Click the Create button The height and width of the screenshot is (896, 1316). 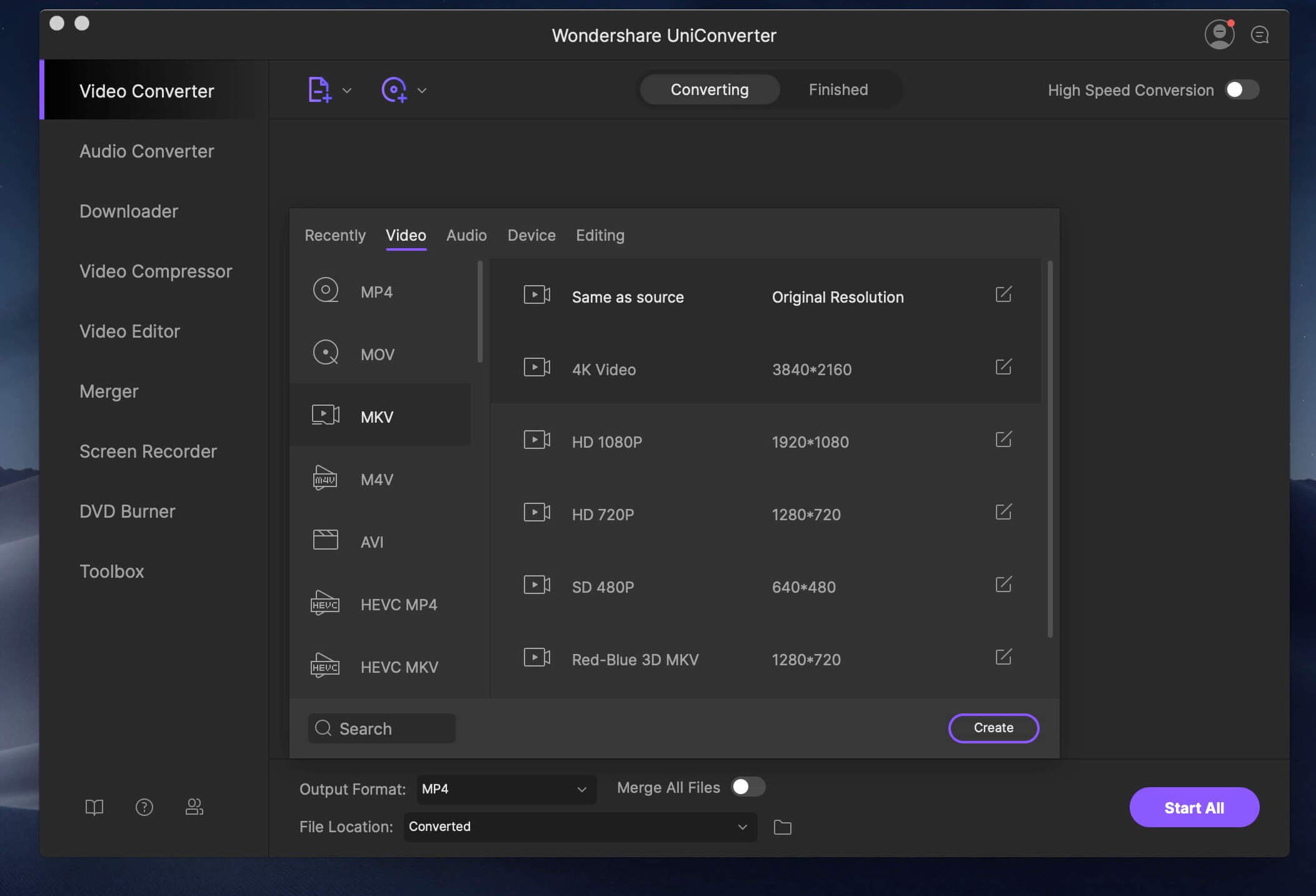coord(993,728)
